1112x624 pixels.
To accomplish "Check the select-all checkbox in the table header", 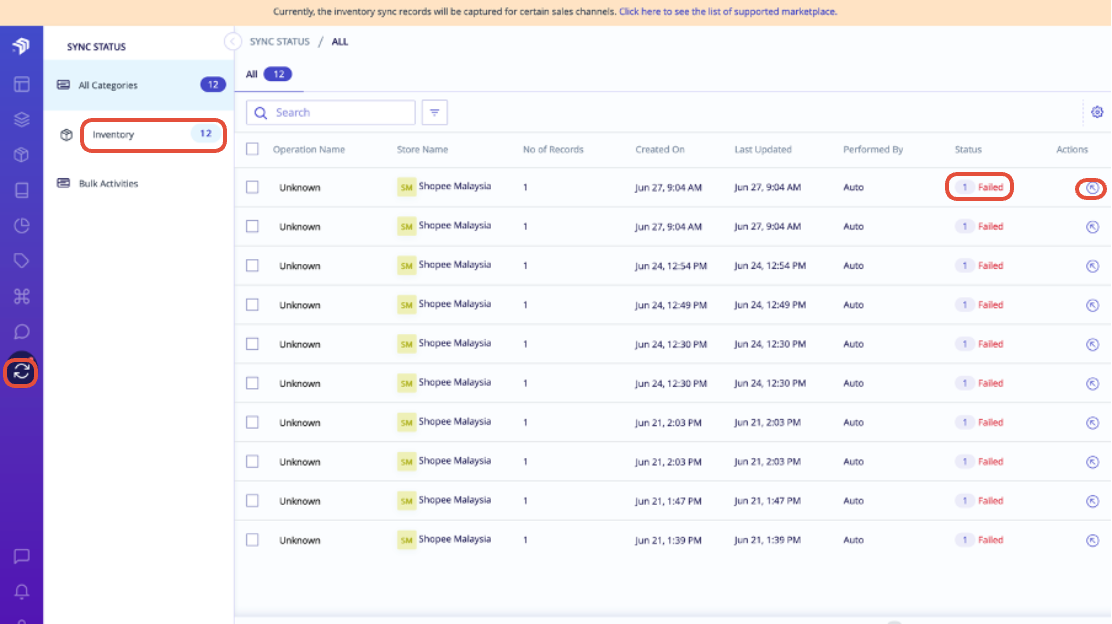I will point(253,148).
